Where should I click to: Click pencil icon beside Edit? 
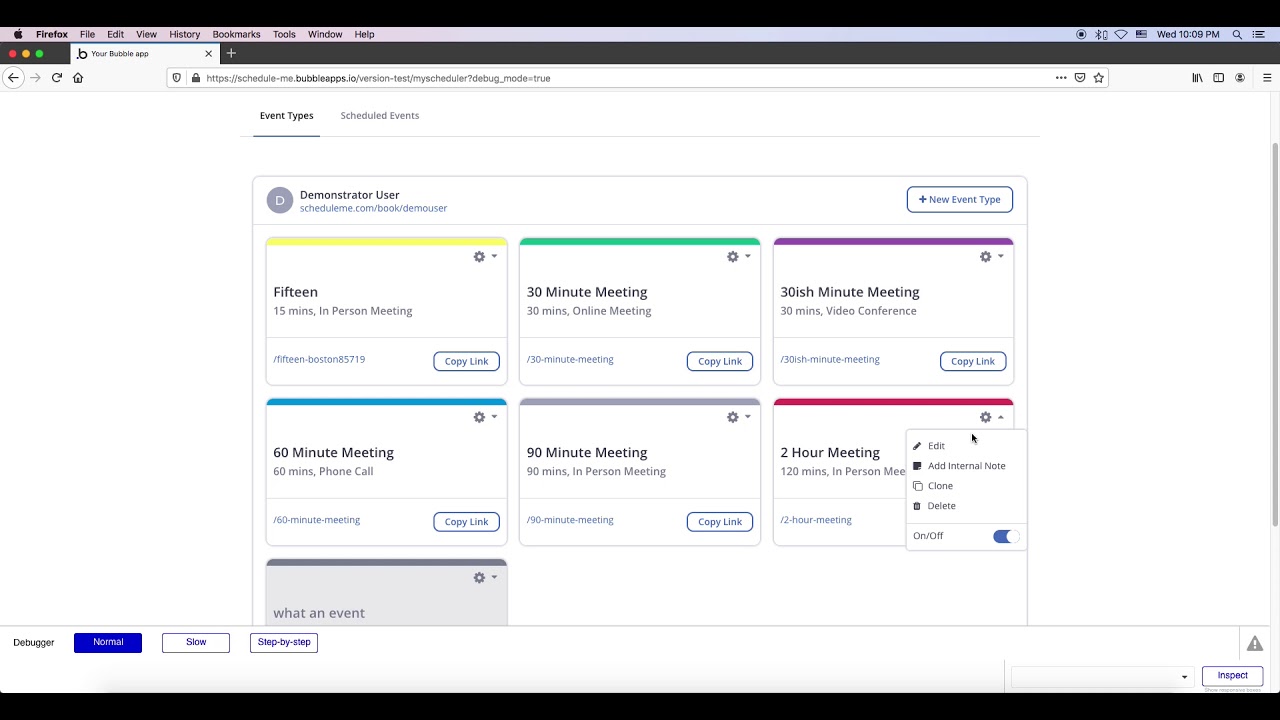click(x=917, y=446)
